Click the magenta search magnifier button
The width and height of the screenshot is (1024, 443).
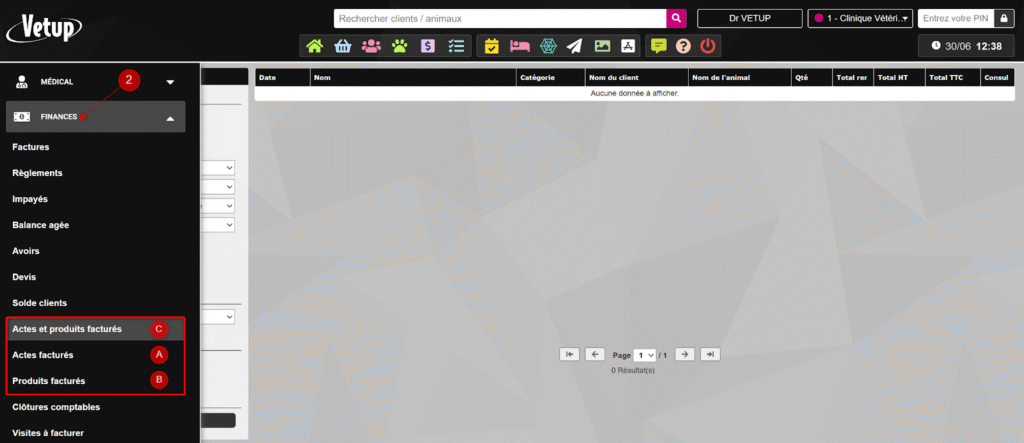click(677, 18)
